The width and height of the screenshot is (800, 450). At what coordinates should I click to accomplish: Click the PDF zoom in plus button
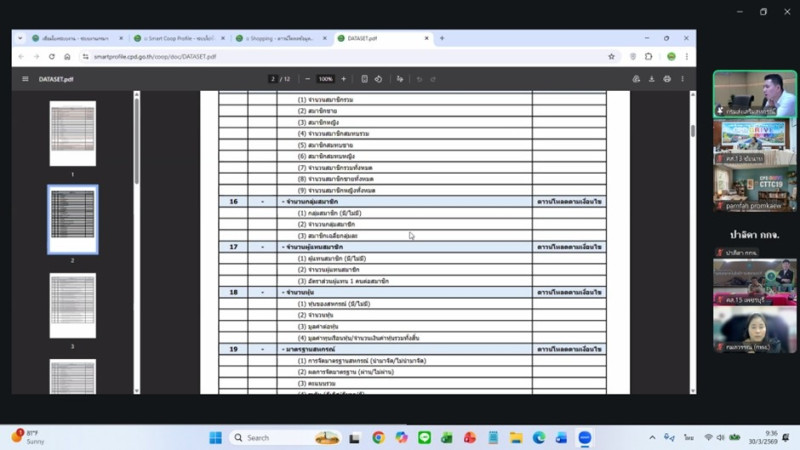[x=344, y=79]
